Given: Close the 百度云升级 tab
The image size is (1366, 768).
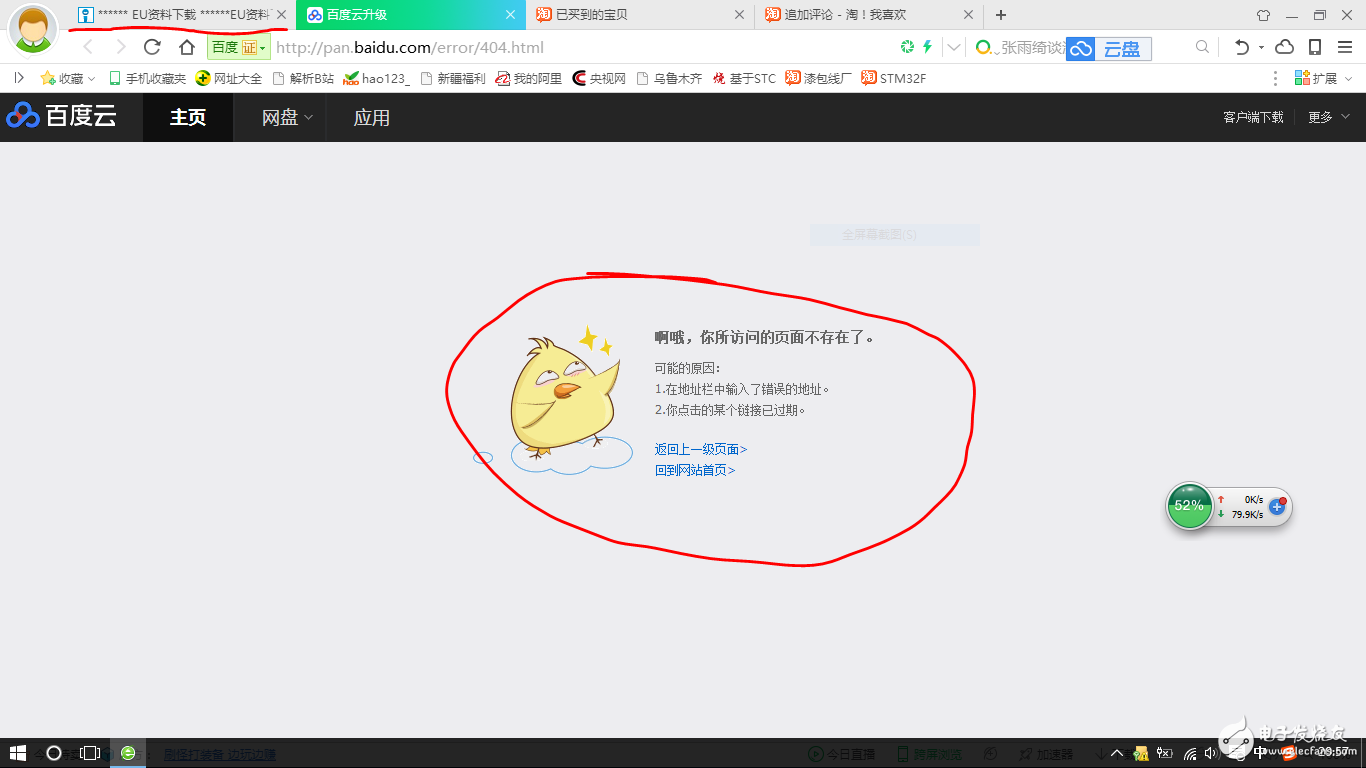Looking at the screenshot, I should pos(511,15).
